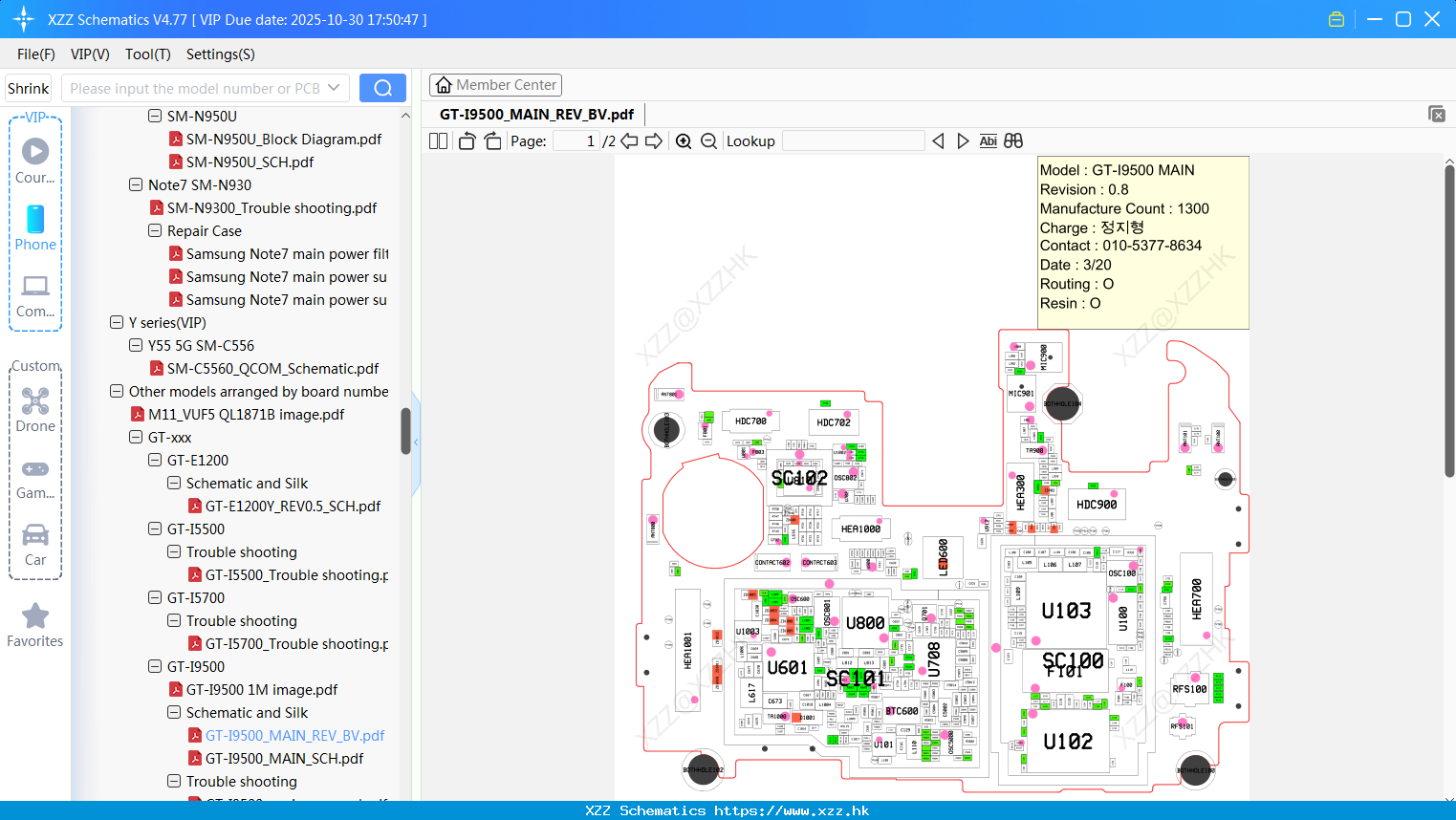
Task: Collapse Schematic and Silk under GT-I9500
Action: pos(174,712)
